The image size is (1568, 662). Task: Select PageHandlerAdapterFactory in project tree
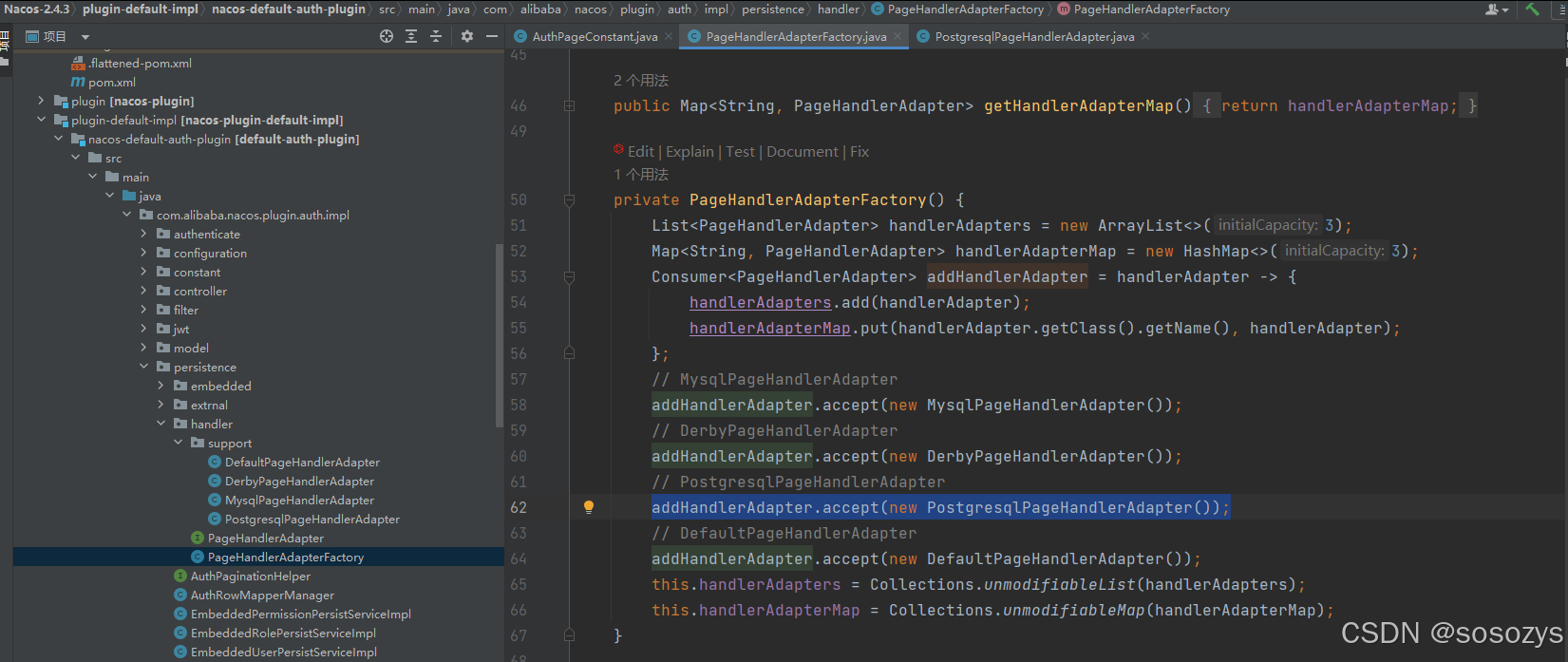pos(286,558)
